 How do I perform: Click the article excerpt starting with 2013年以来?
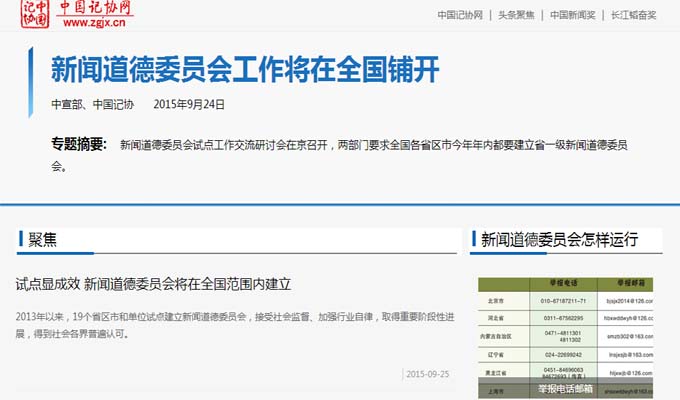pyautogui.click(x=236, y=324)
